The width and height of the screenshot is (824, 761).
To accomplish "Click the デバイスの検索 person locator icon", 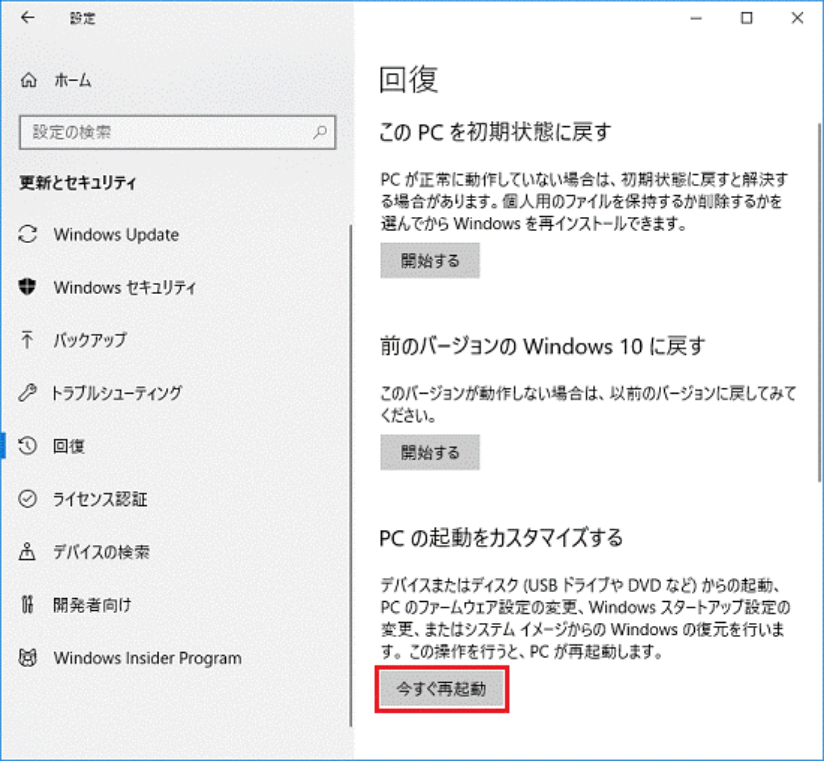I will [27, 552].
